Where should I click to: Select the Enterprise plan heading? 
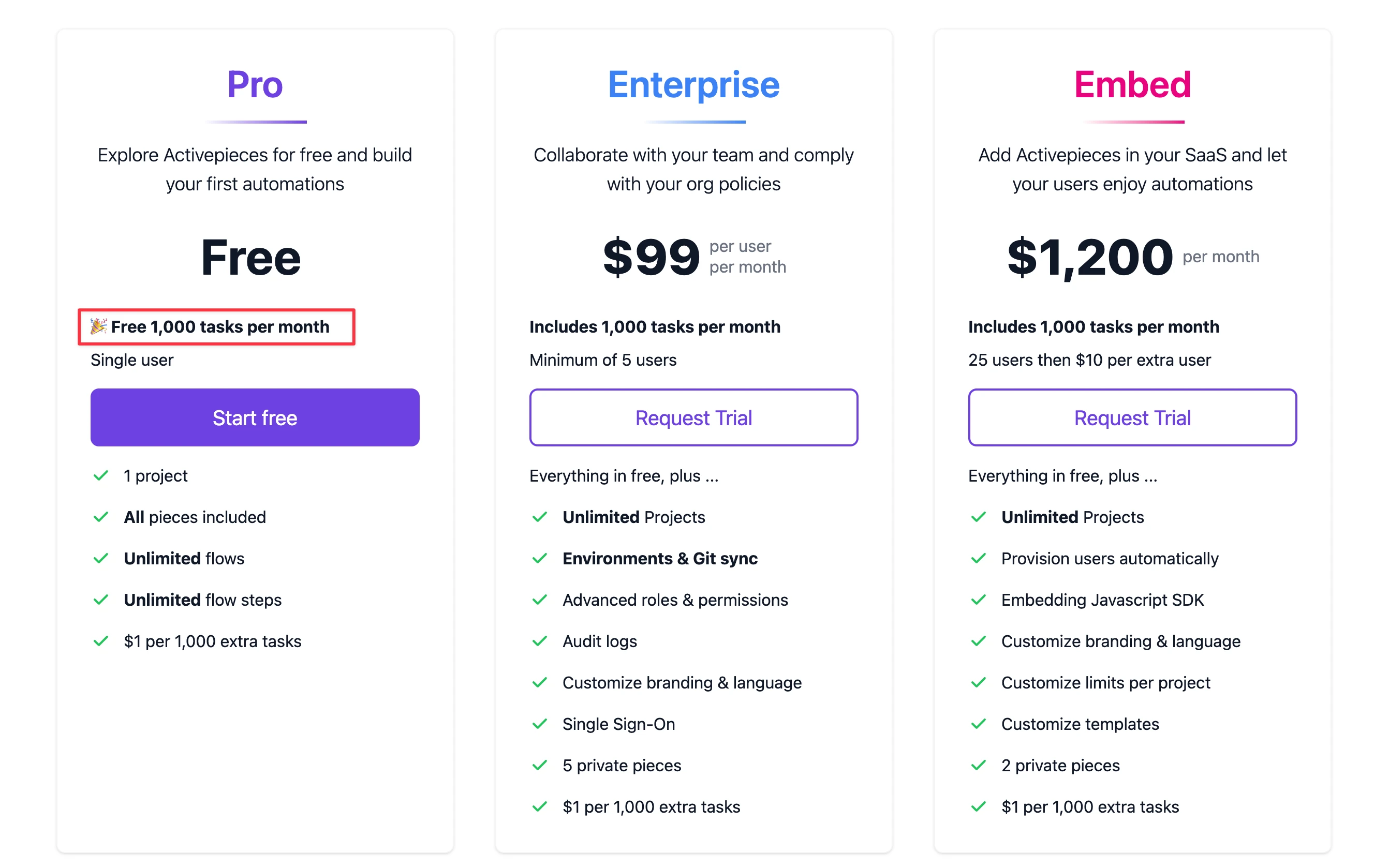693,85
